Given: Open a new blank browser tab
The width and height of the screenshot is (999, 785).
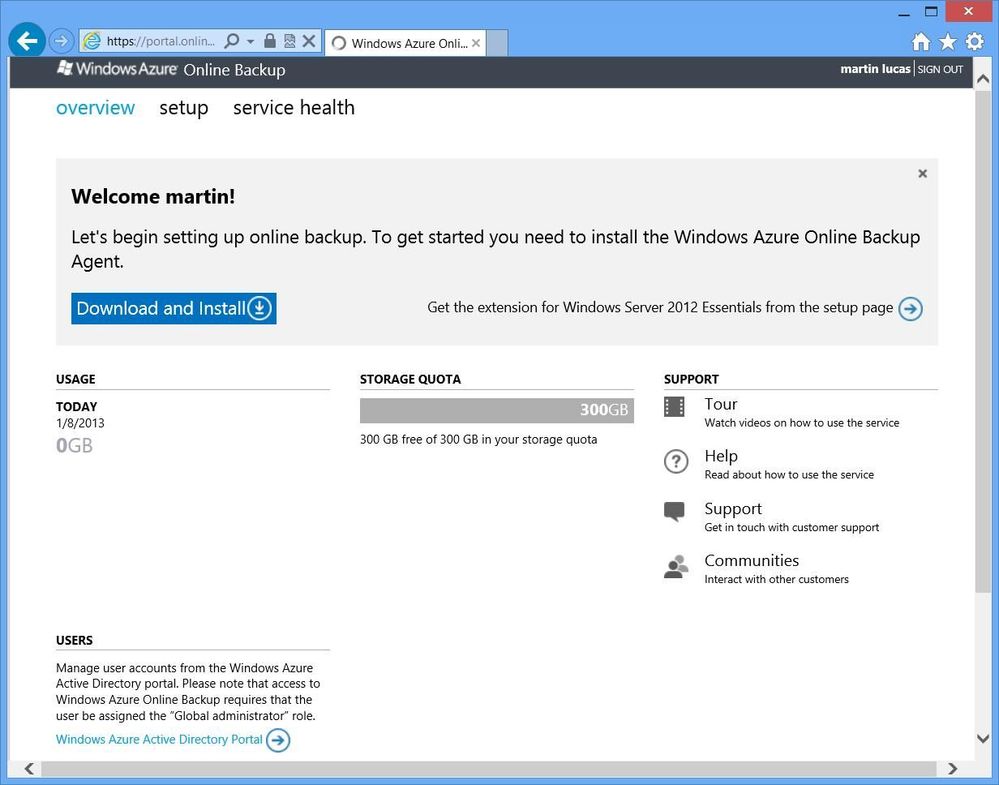Looking at the screenshot, I should pos(497,43).
